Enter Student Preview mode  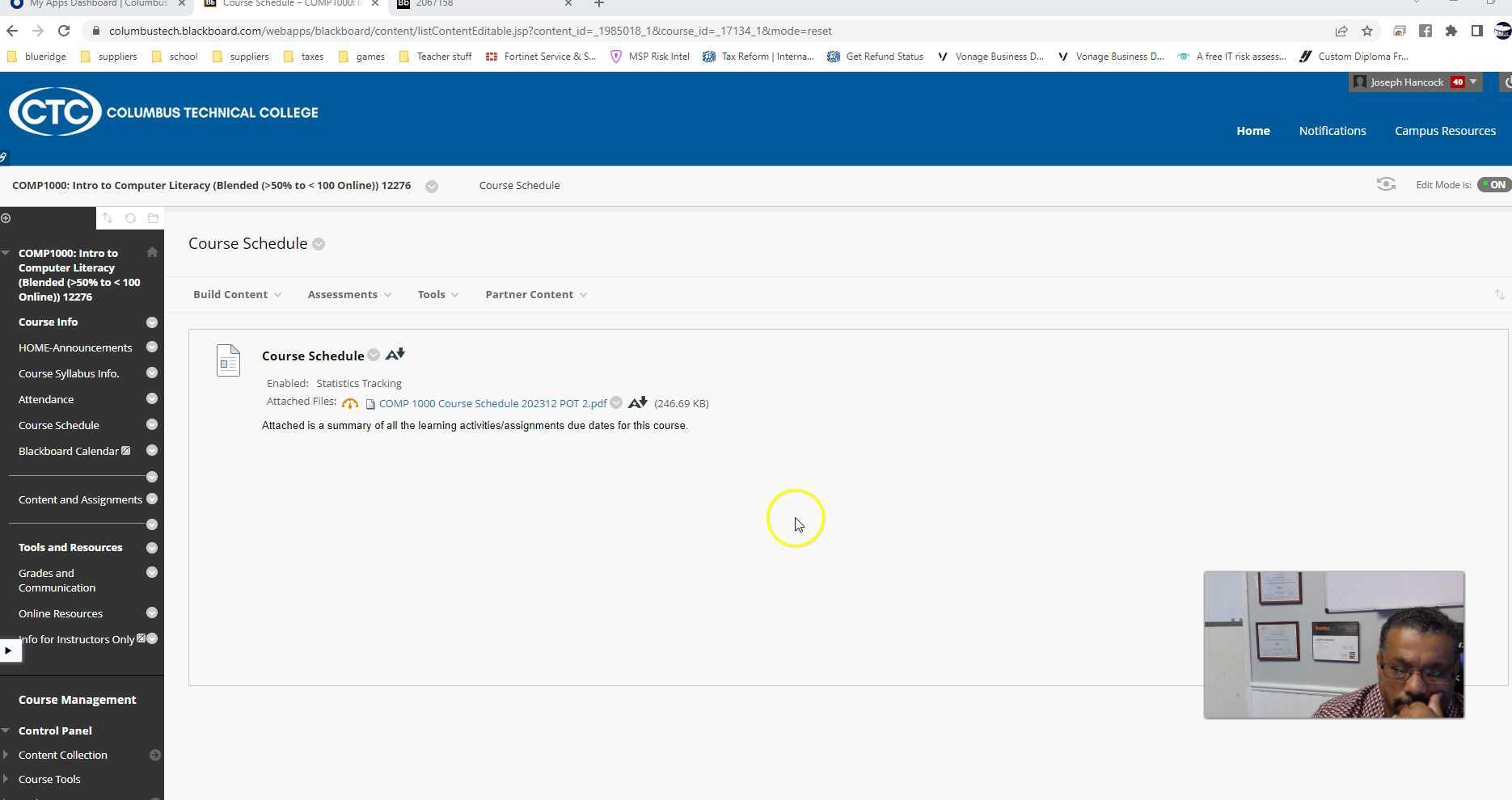1386,183
